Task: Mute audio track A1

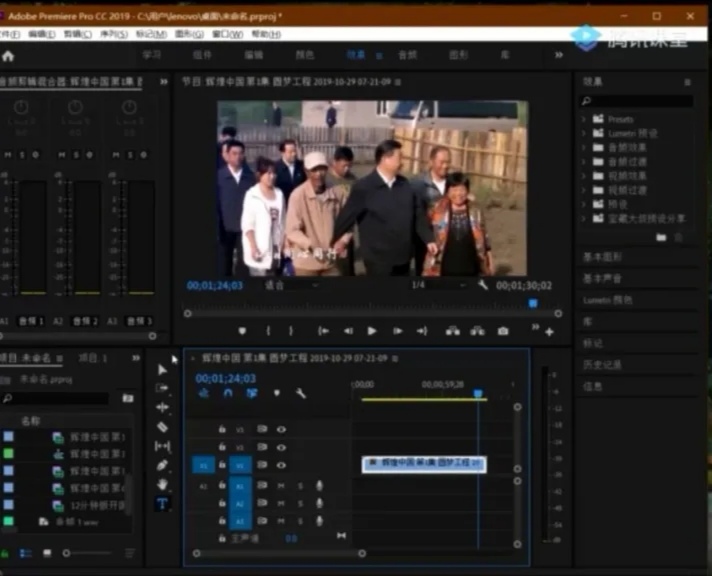Action: (281, 486)
